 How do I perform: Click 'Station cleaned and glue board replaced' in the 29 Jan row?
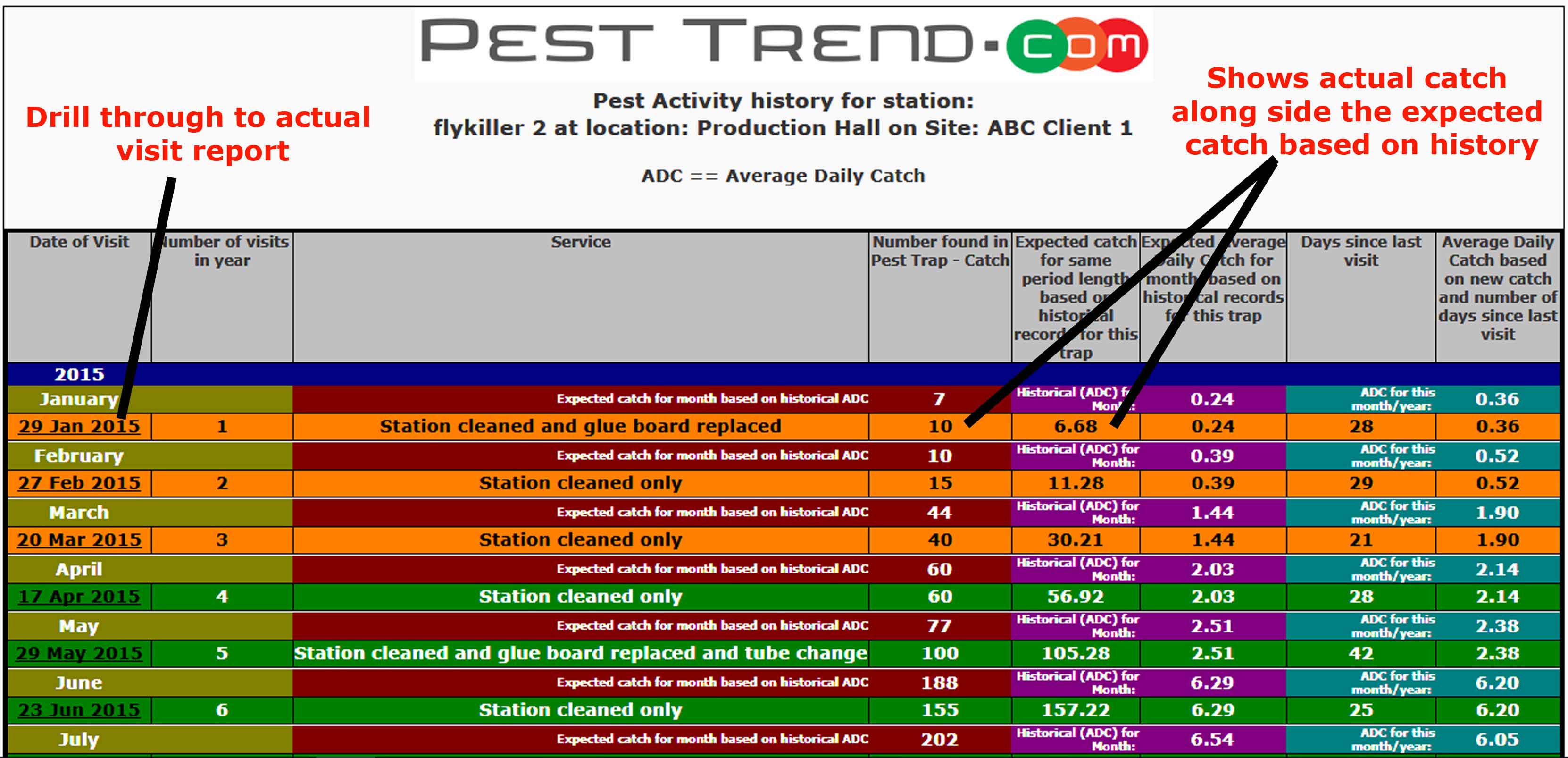pyautogui.click(x=581, y=426)
